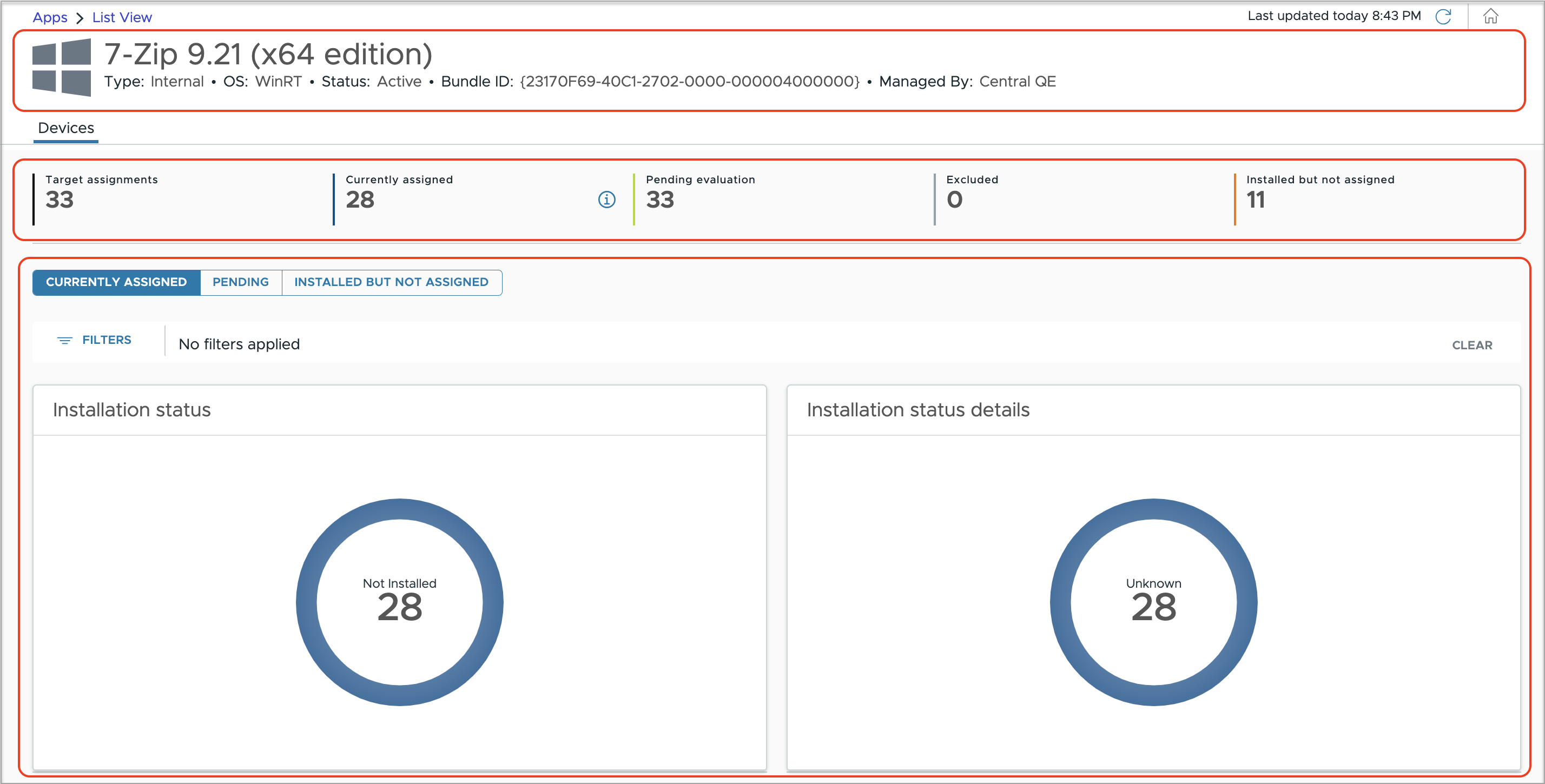Click the filter lines icon

pyautogui.click(x=64, y=341)
